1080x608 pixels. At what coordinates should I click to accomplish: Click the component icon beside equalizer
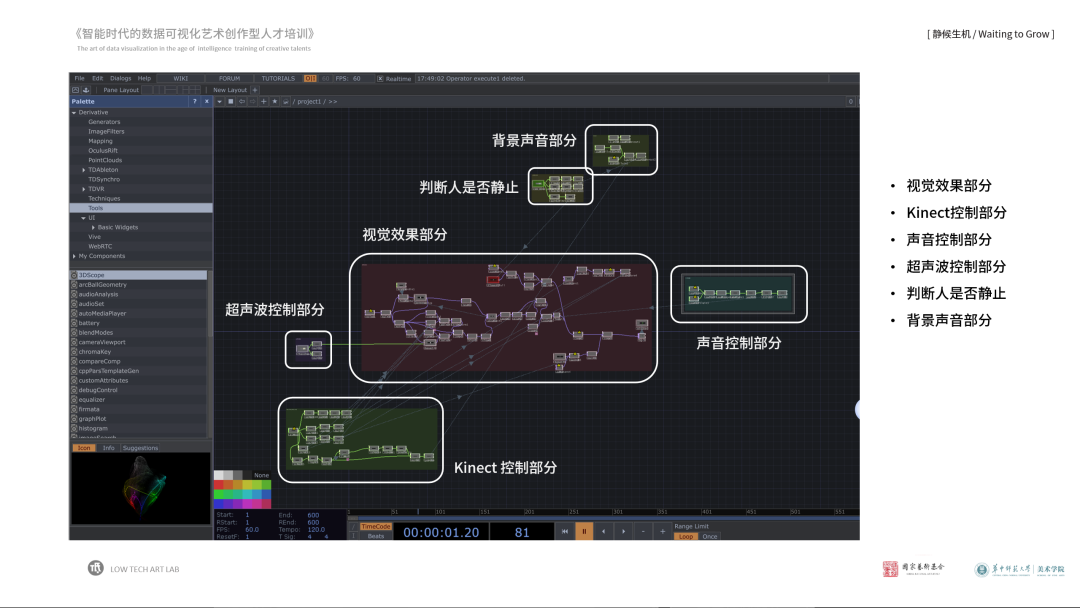(74, 399)
